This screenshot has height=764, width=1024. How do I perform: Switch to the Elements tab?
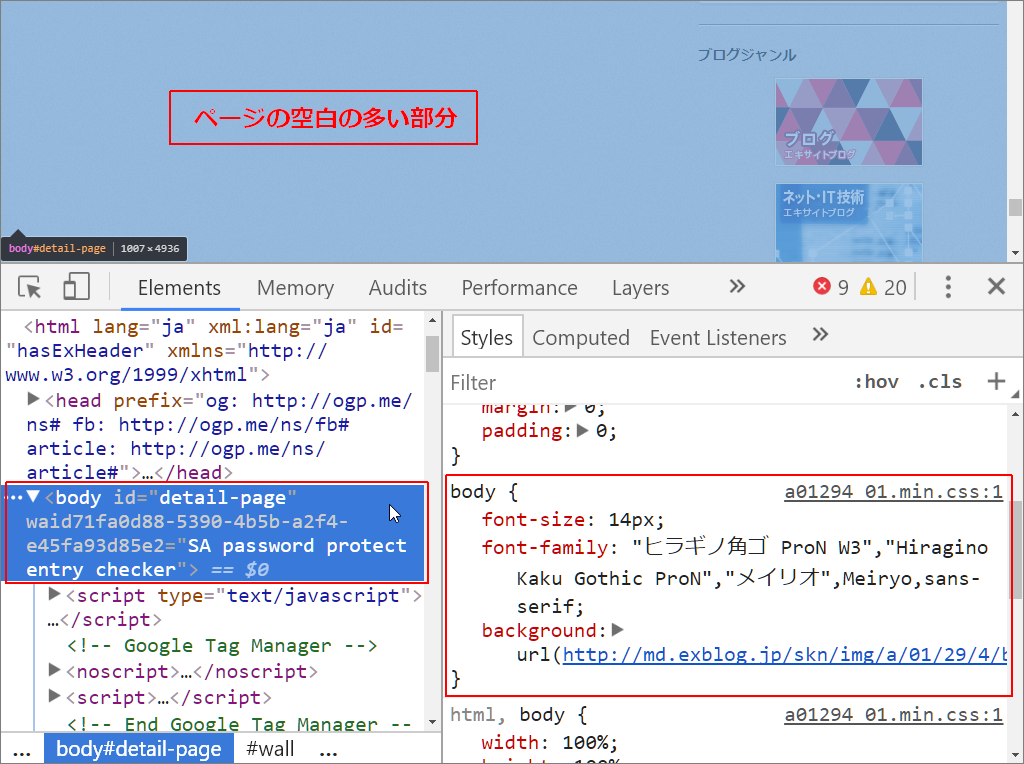click(179, 288)
